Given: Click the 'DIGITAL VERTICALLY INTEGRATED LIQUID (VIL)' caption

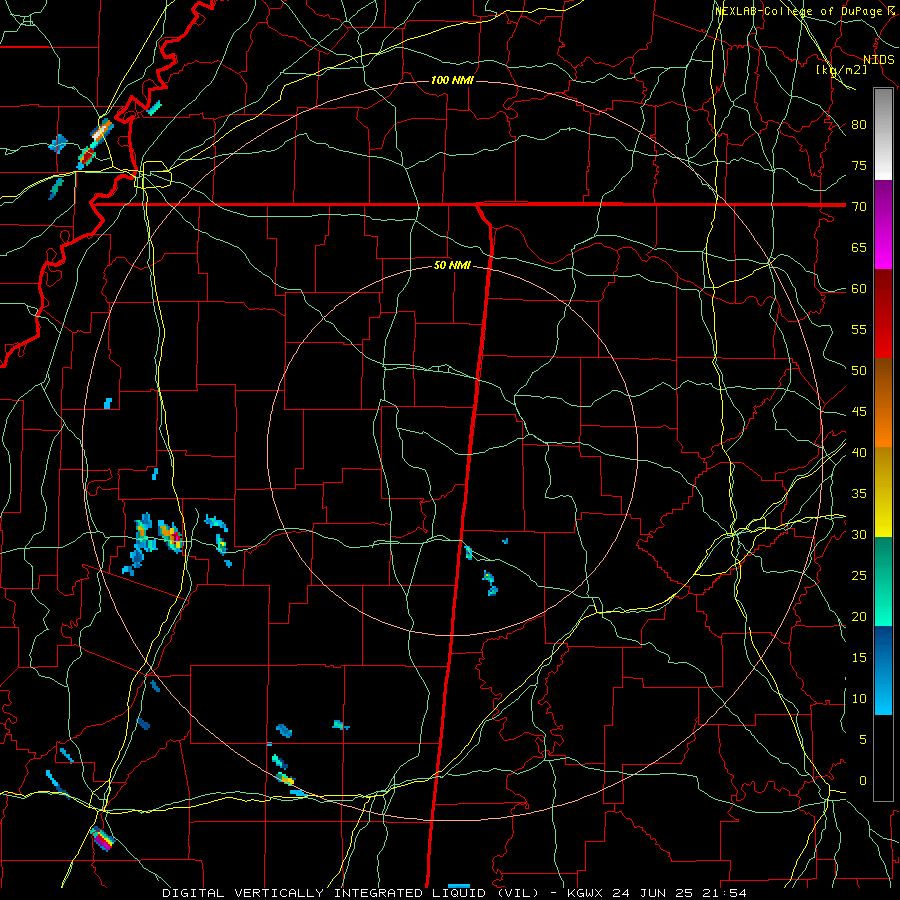Looking at the screenshot, I should coord(351,893).
